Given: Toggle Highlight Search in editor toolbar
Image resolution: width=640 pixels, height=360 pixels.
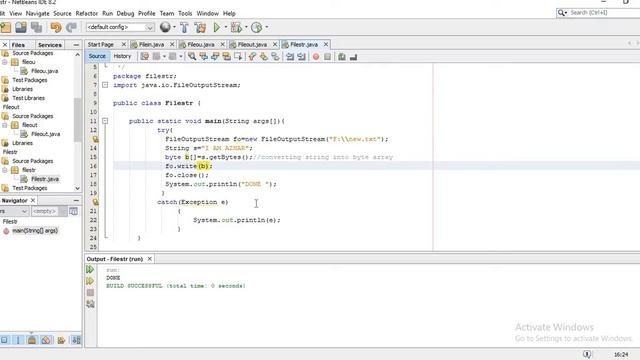Looking at the screenshot, I should click(x=226, y=57).
